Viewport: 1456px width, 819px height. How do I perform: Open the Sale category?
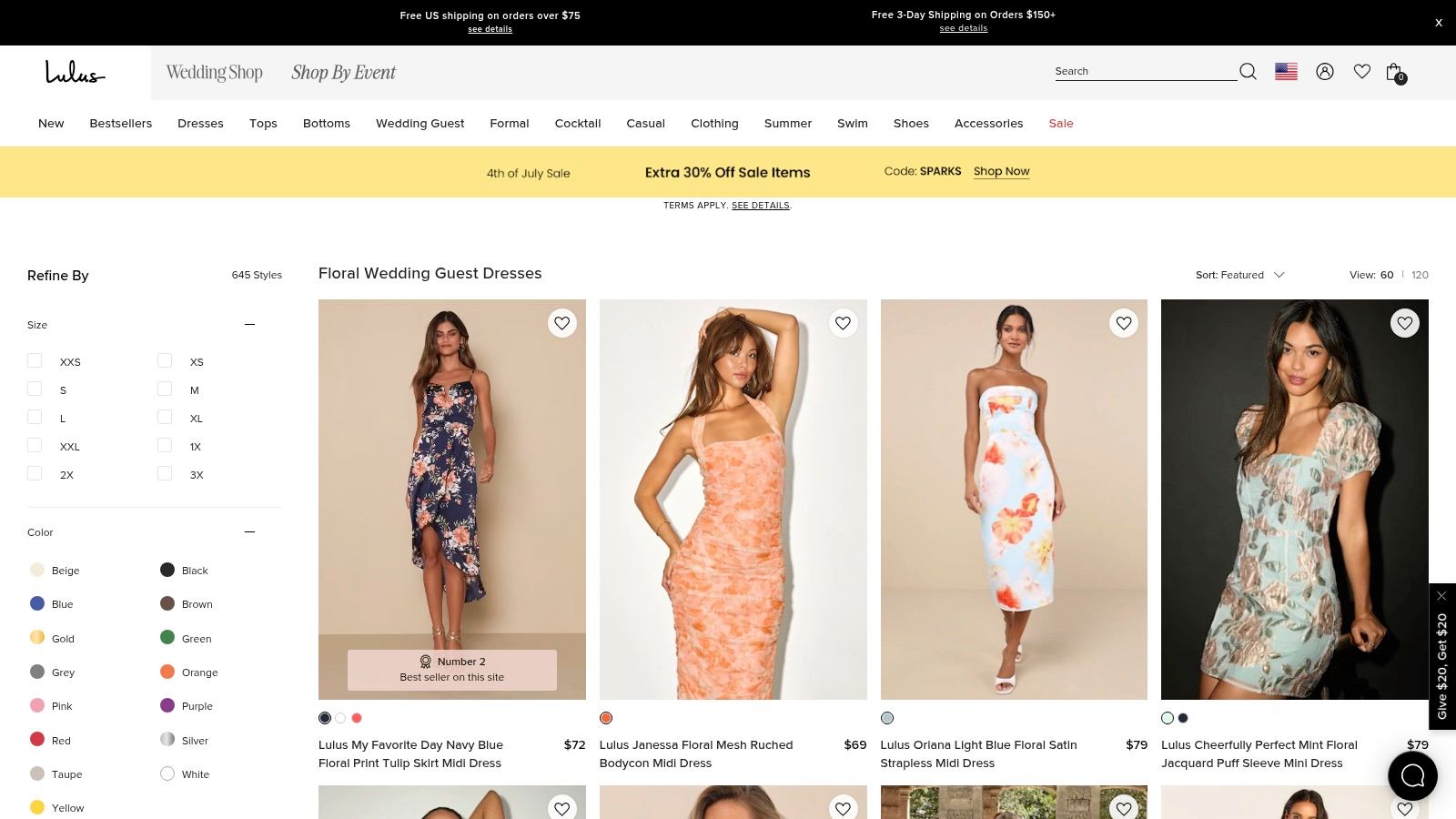pyautogui.click(x=1061, y=123)
